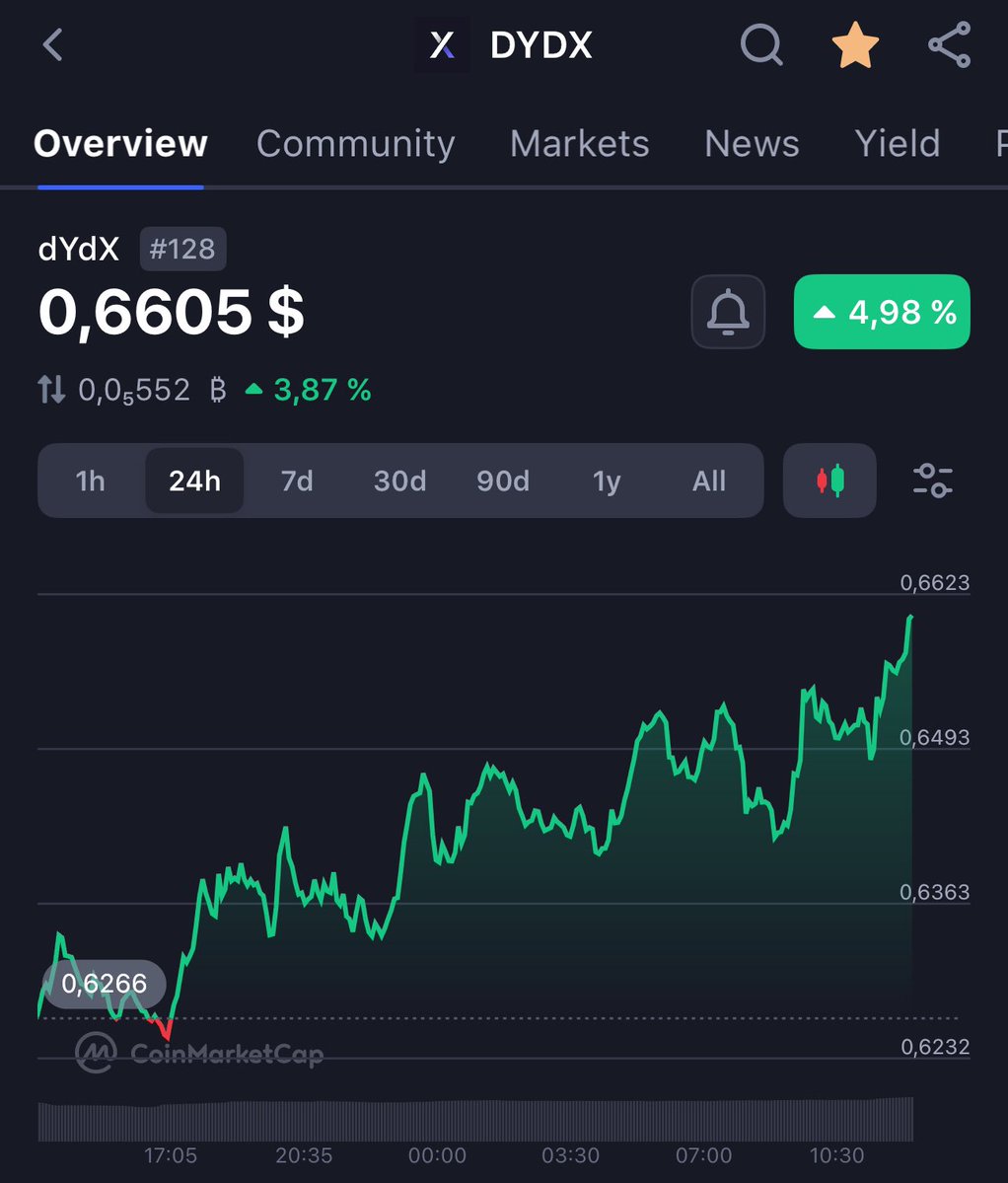Pick the 1y time range

tap(607, 481)
